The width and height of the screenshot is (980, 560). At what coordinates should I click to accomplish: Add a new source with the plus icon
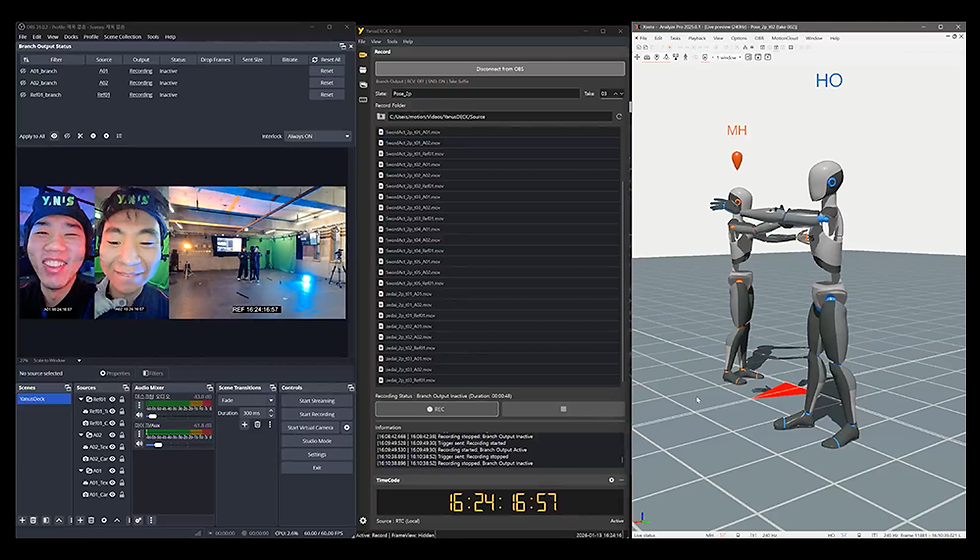(x=80, y=520)
